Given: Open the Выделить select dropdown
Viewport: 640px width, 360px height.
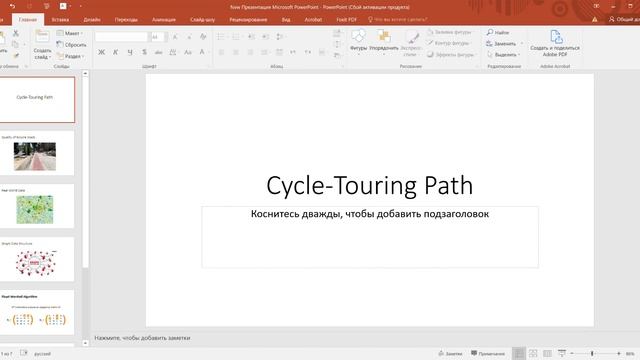Looking at the screenshot, I should [503, 54].
